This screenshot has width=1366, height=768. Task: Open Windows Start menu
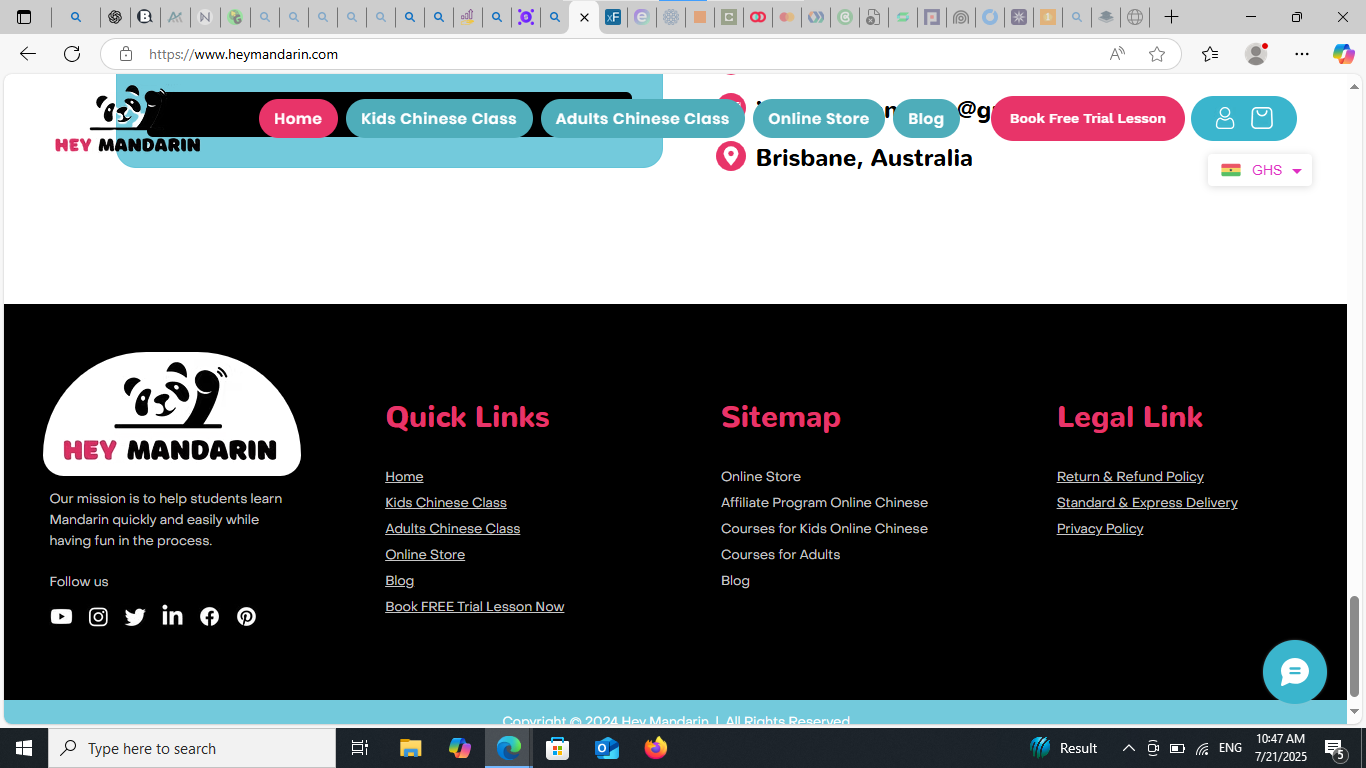(x=24, y=748)
